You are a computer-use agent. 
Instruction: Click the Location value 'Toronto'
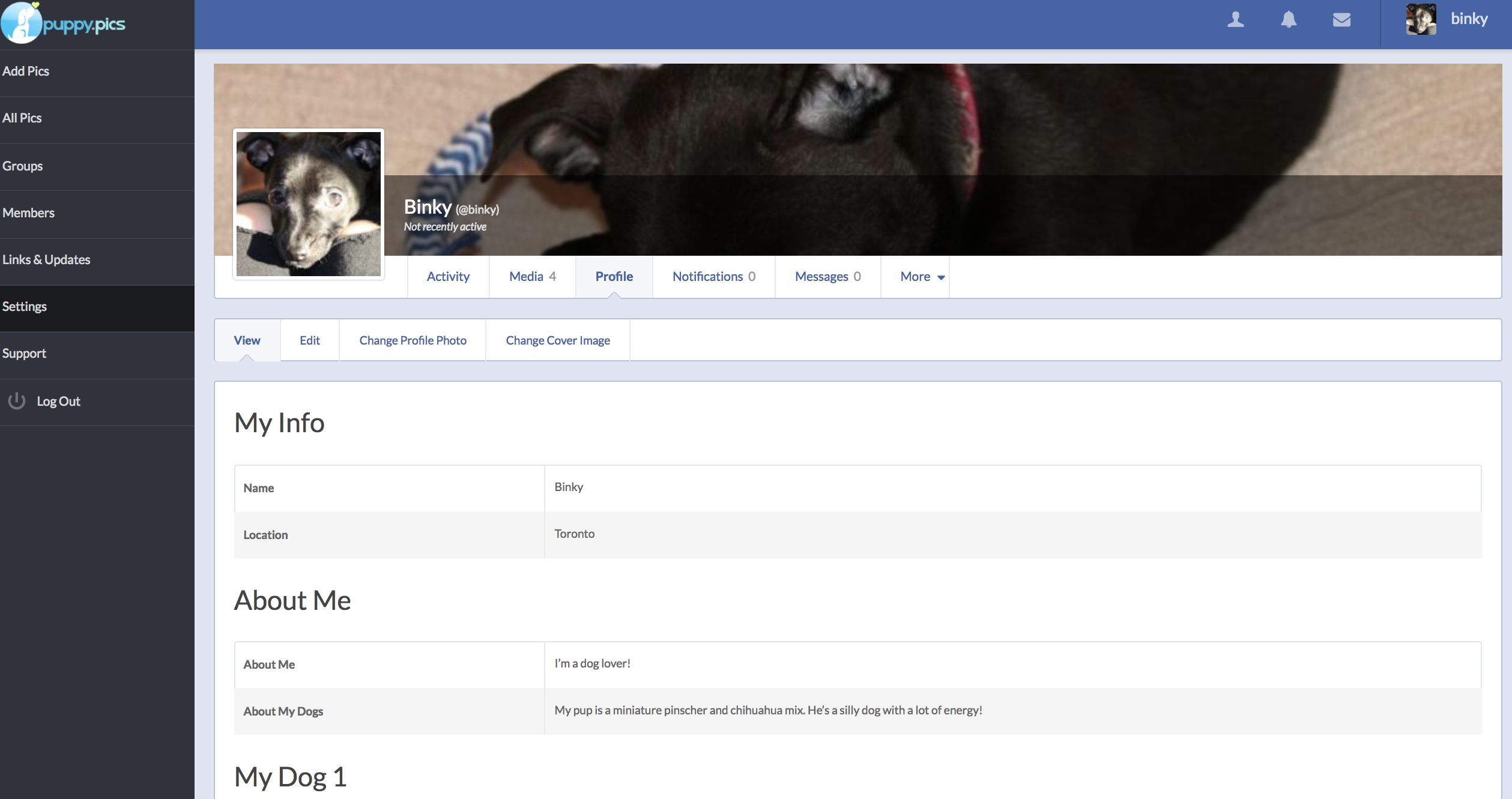[x=575, y=534]
